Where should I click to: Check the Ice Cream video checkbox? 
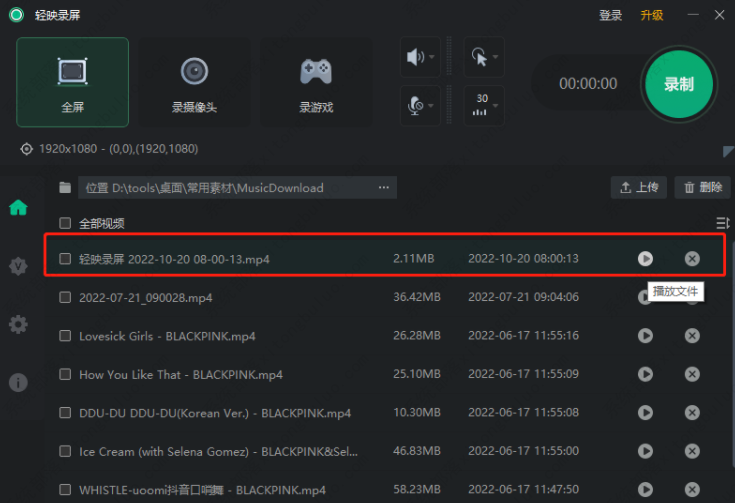pyautogui.click(x=65, y=451)
